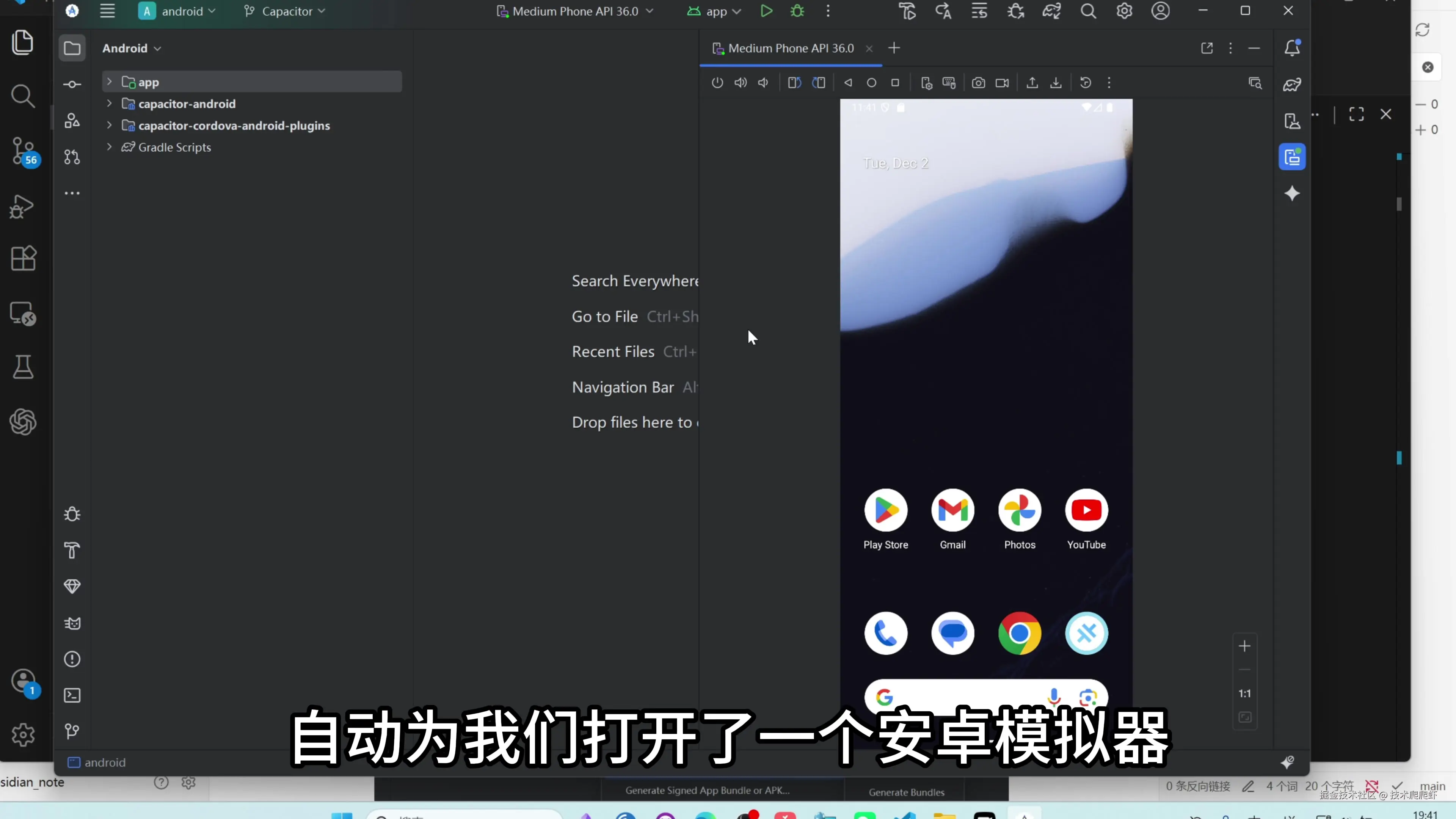Take an emulator screenshot with the camera icon
This screenshot has width=1456, height=819.
pyautogui.click(x=978, y=83)
